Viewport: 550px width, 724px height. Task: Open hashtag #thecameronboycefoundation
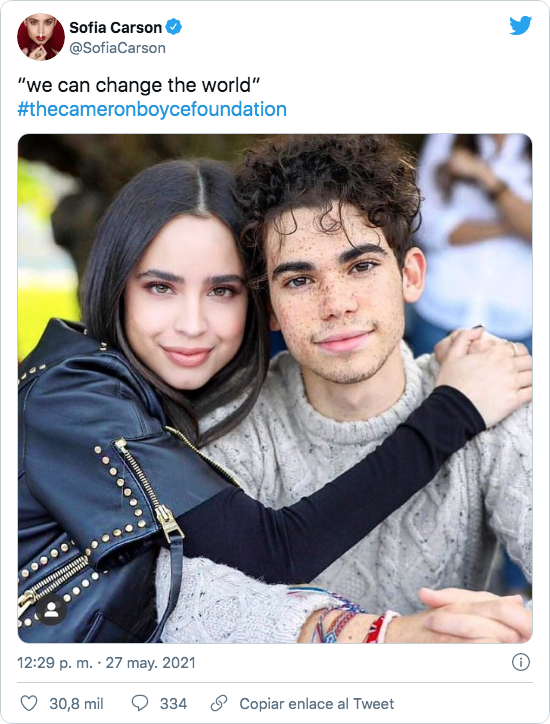pyautogui.click(x=152, y=109)
